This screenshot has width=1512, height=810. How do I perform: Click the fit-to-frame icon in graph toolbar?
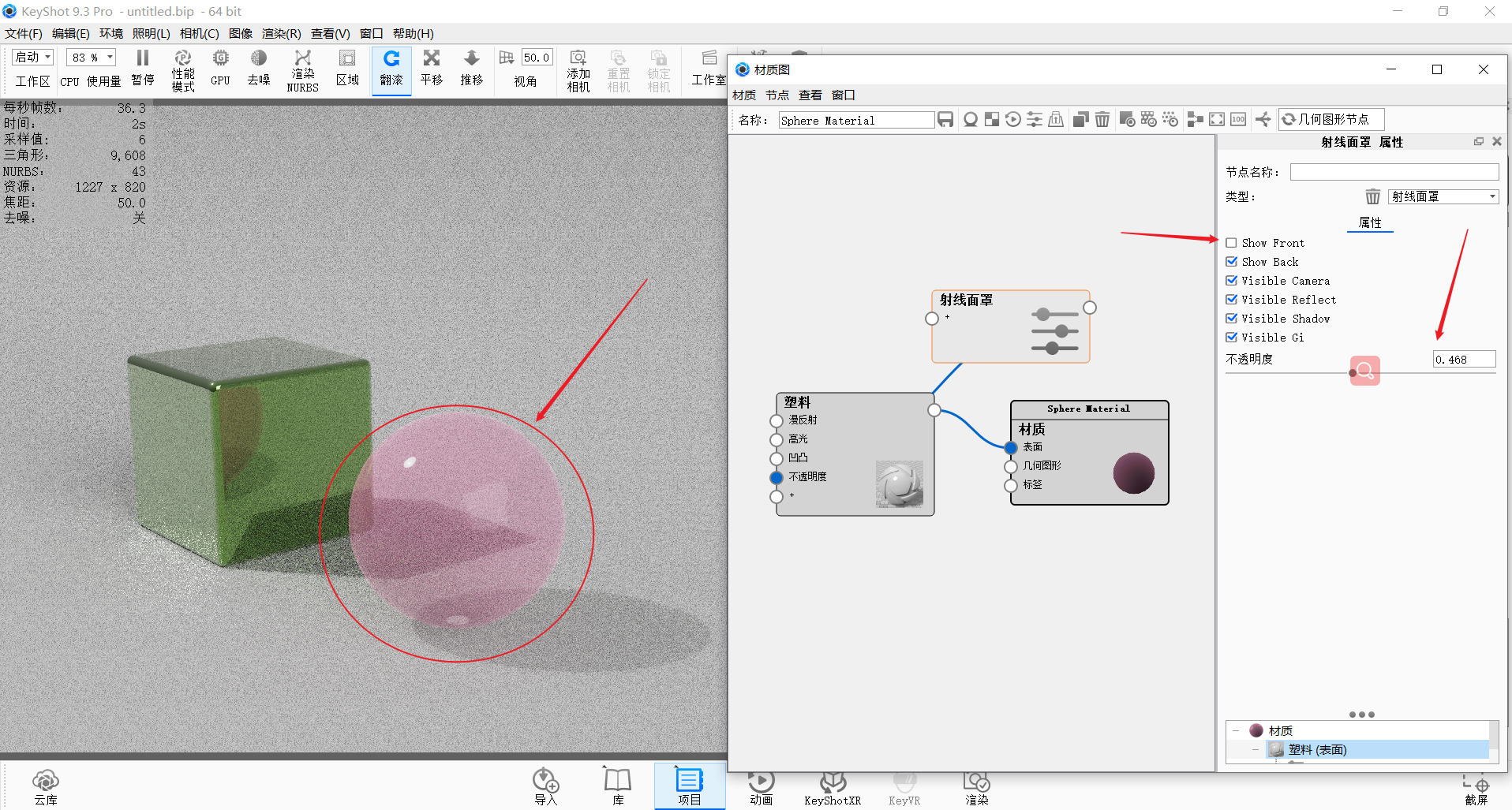pyautogui.click(x=1217, y=119)
